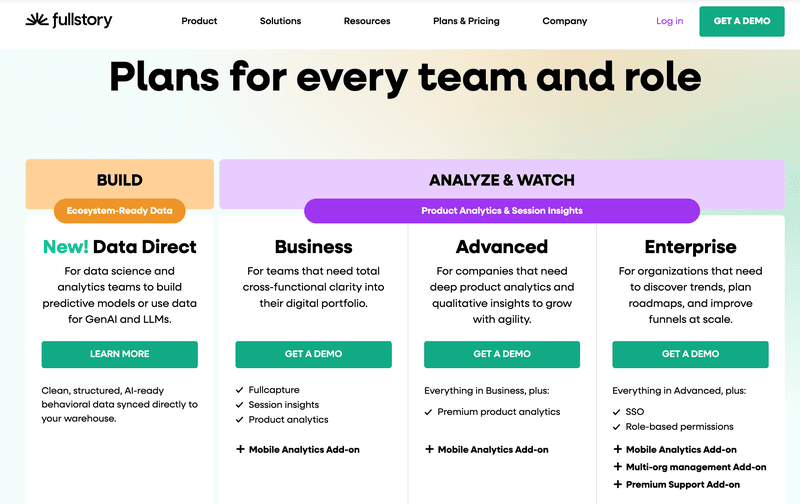The width and height of the screenshot is (800, 504).
Task: Click Advanced Mobile Analytics Add-on text
Action: [493, 449]
